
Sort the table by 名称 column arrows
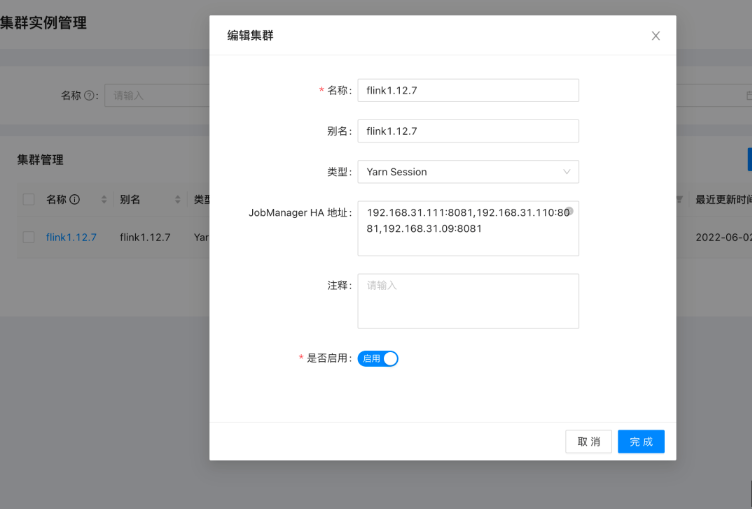pyautogui.click(x=104, y=200)
